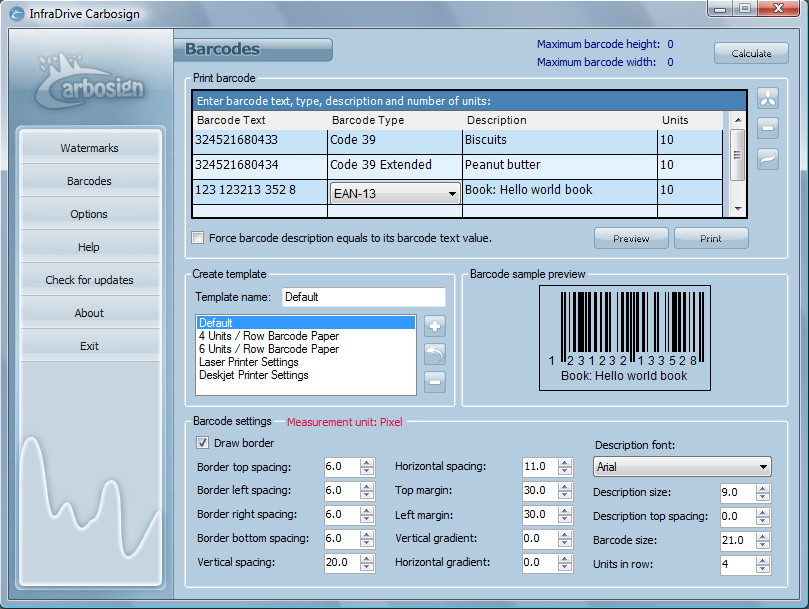Click the app icon in the title bar
This screenshot has height=609, width=809.
click(x=16, y=13)
